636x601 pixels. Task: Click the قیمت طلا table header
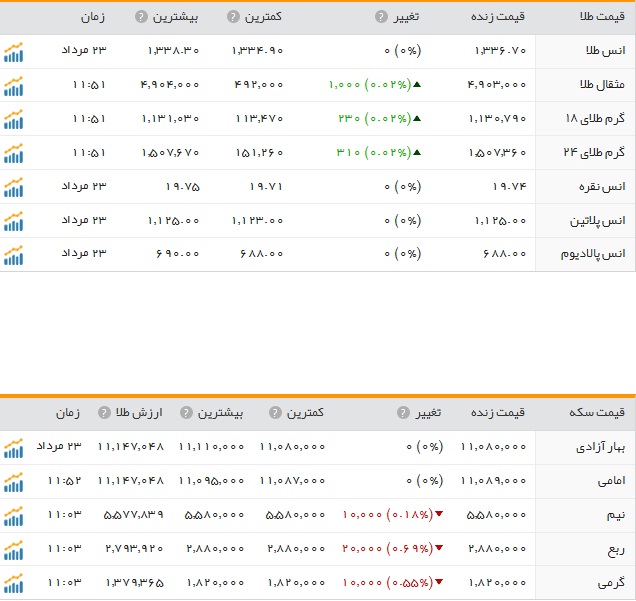pyautogui.click(x=602, y=17)
